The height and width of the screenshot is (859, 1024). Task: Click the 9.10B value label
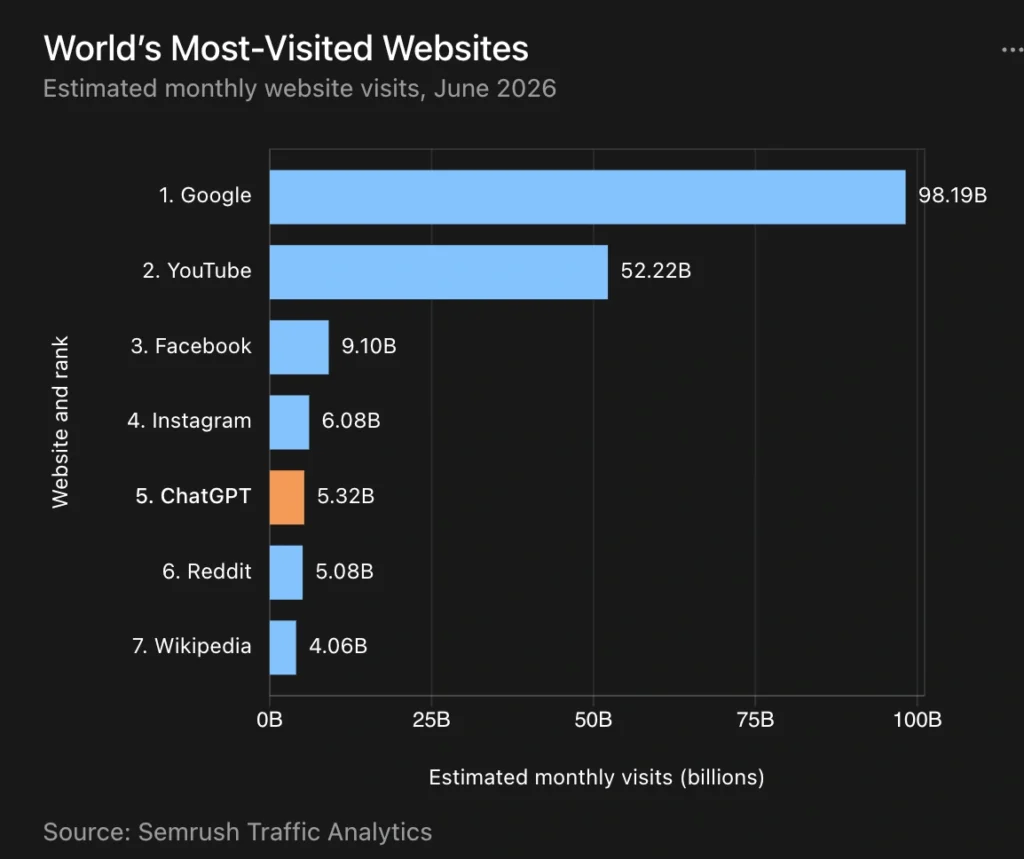(369, 346)
